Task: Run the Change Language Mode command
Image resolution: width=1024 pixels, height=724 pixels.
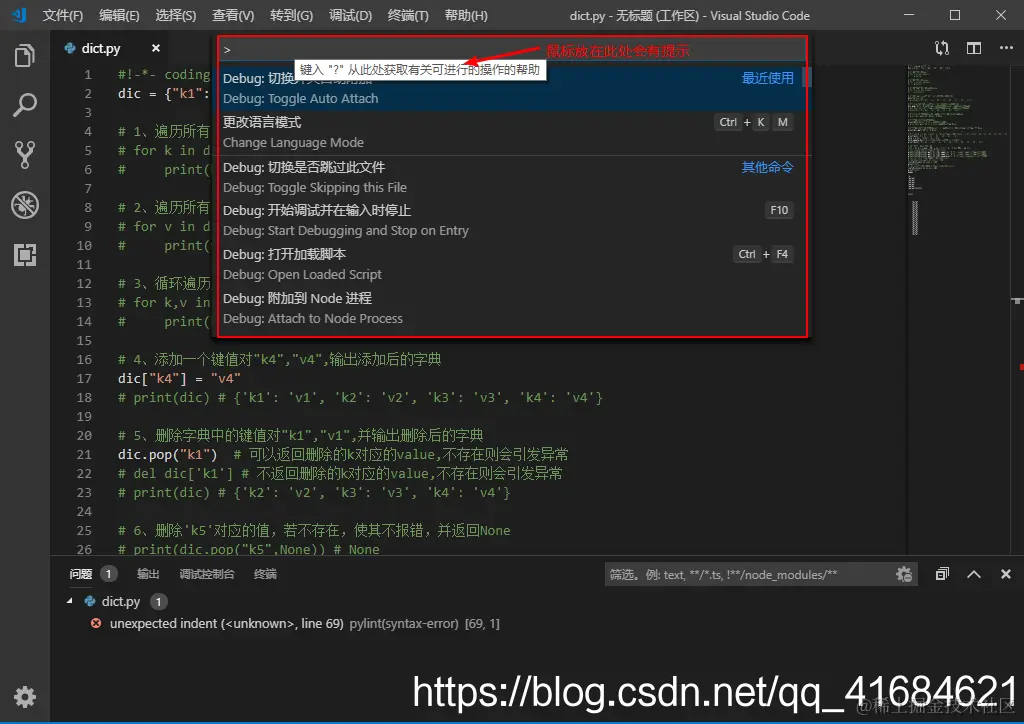Action: point(513,133)
